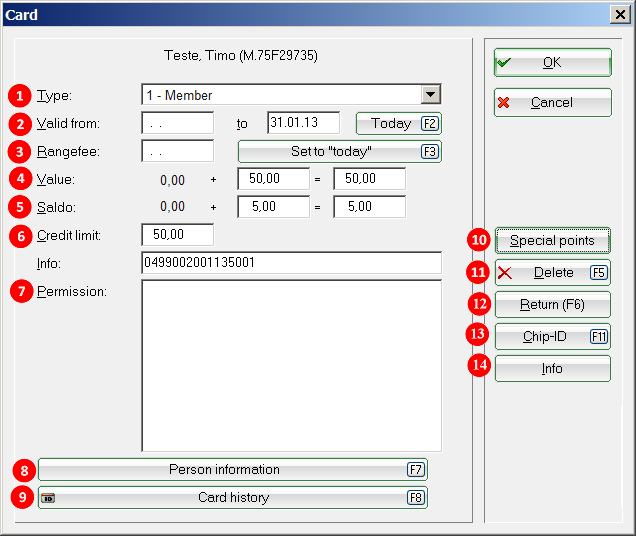Screen dimensions: 636x536
Task: Open Special points
Action: pos(552,241)
